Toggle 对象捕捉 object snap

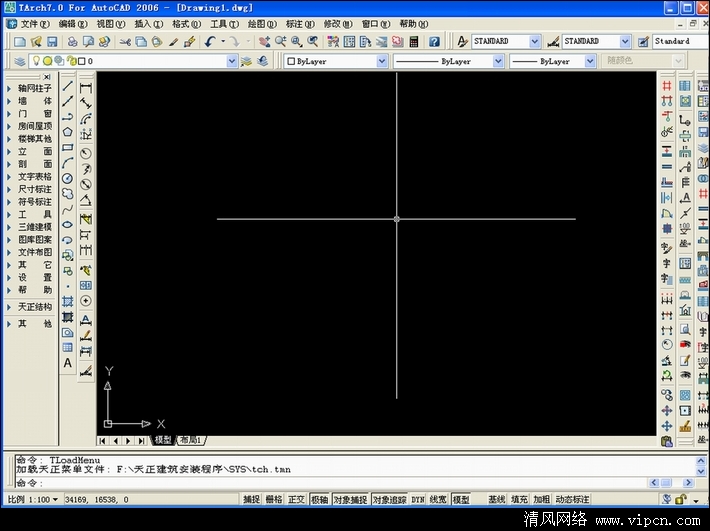pyautogui.click(x=350, y=499)
